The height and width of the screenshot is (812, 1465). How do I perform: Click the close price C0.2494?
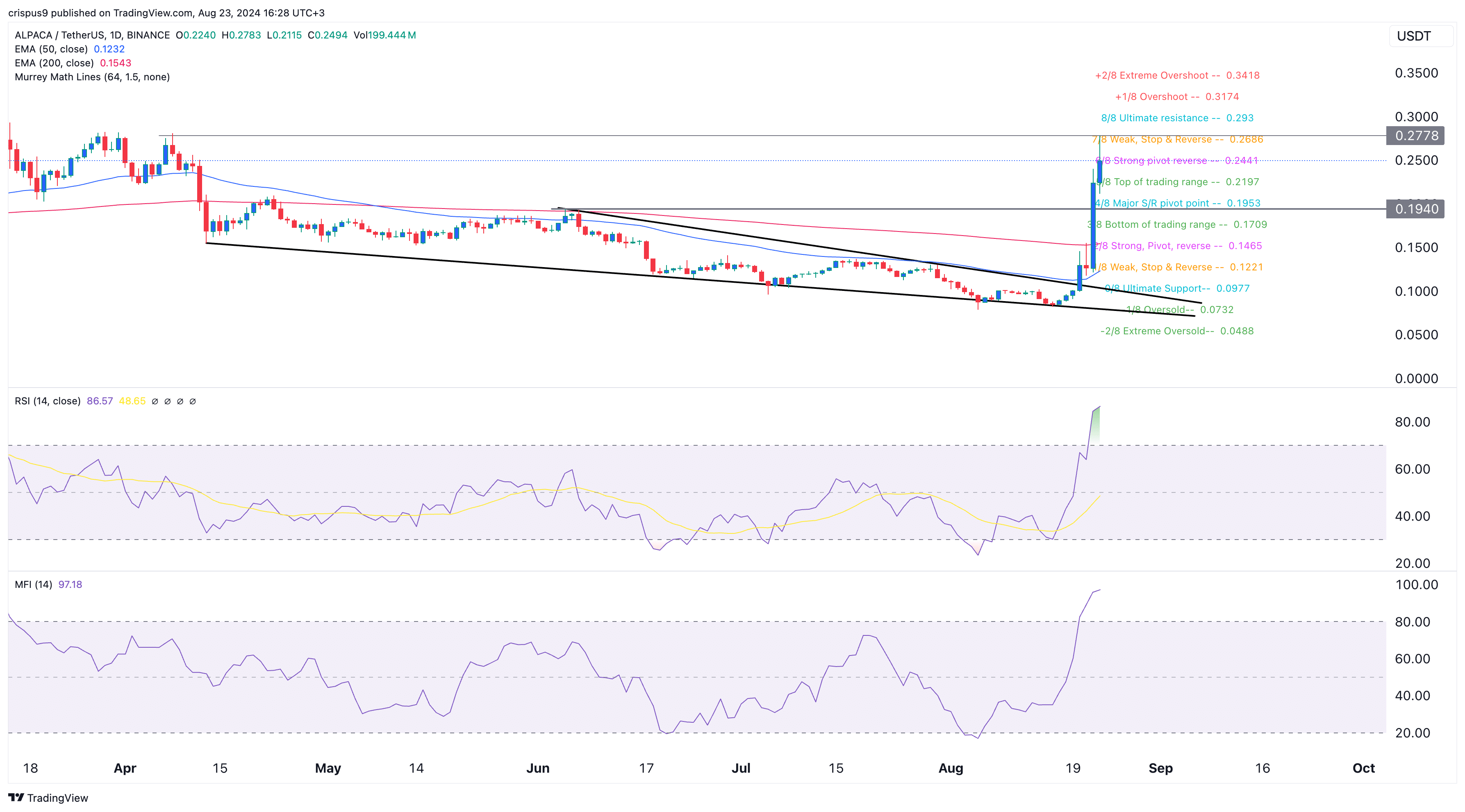coord(328,35)
